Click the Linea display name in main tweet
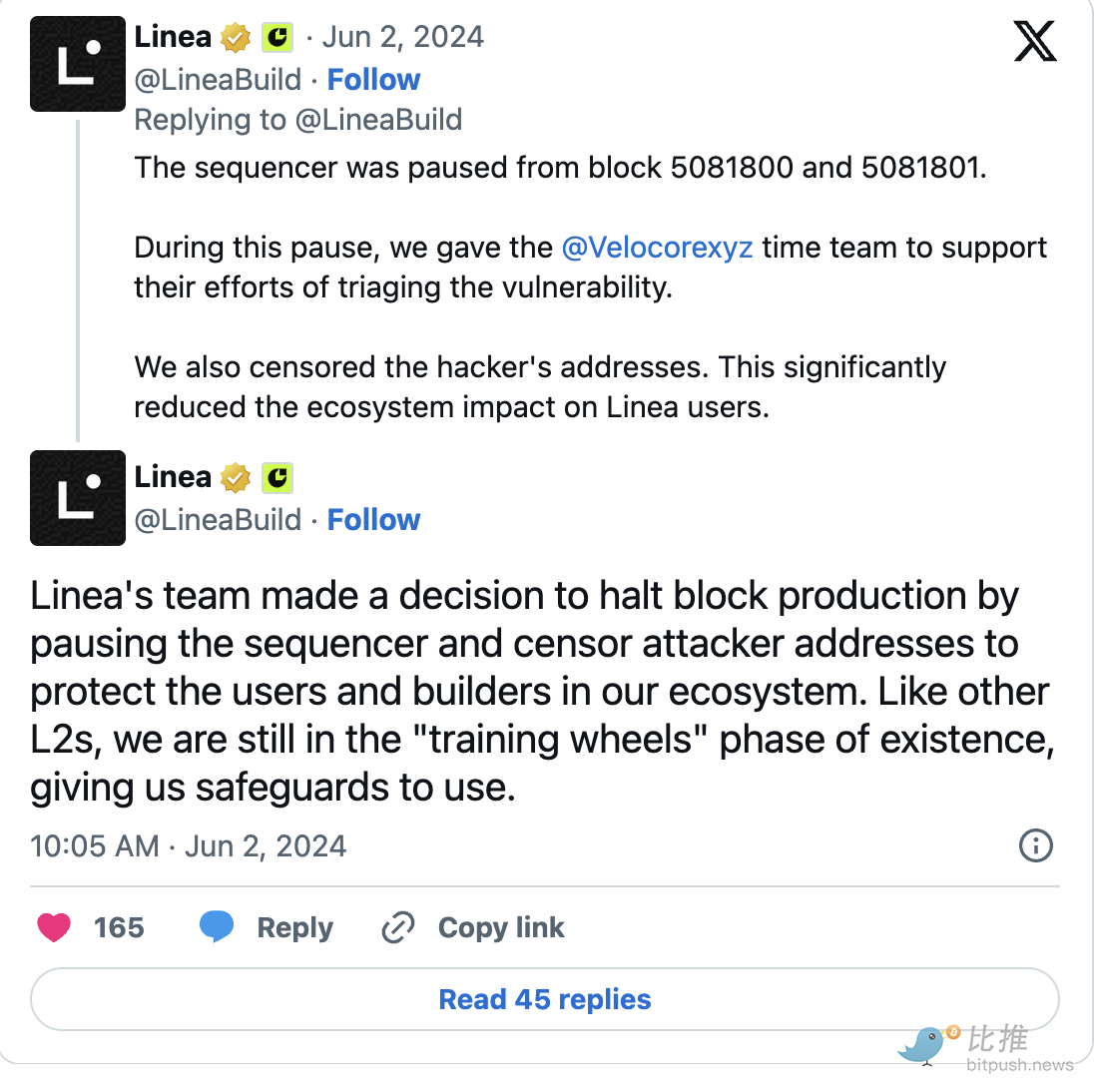Viewport: 1094px width, 1092px height. tap(173, 477)
